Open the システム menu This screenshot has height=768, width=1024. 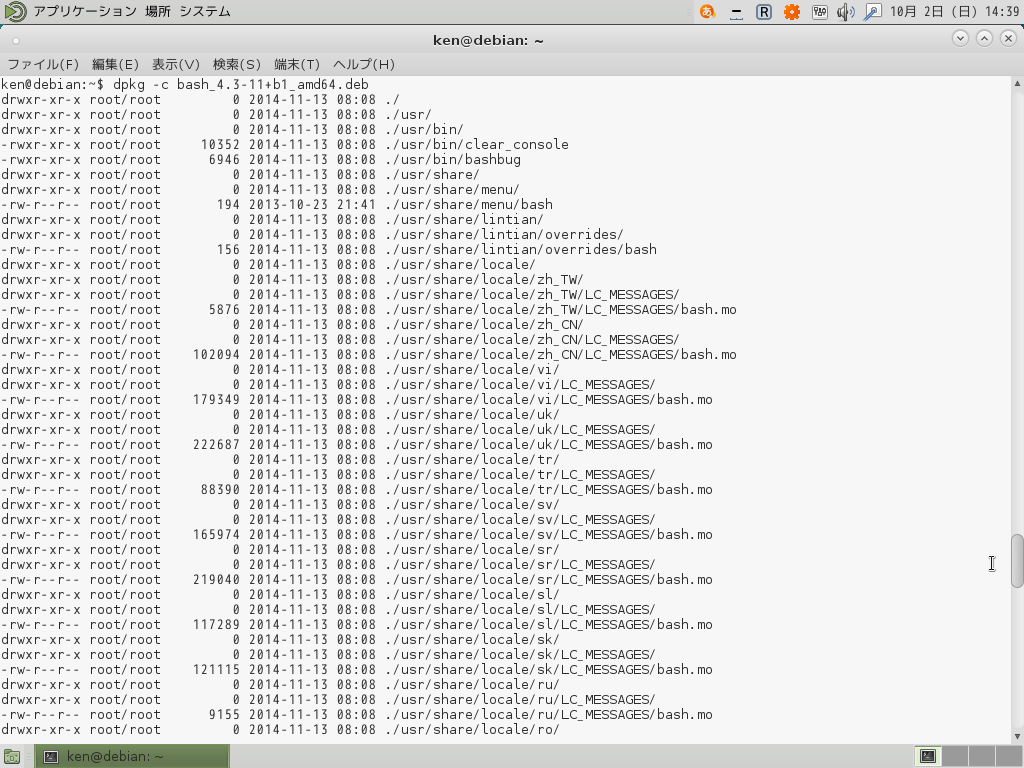point(204,12)
